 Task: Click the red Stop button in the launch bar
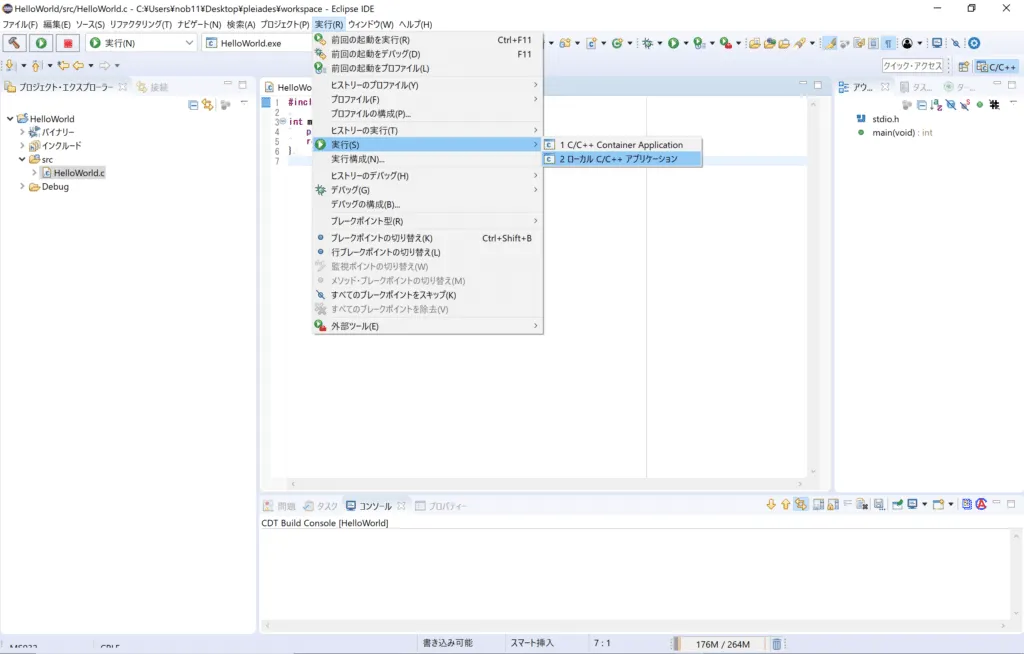tap(67, 43)
